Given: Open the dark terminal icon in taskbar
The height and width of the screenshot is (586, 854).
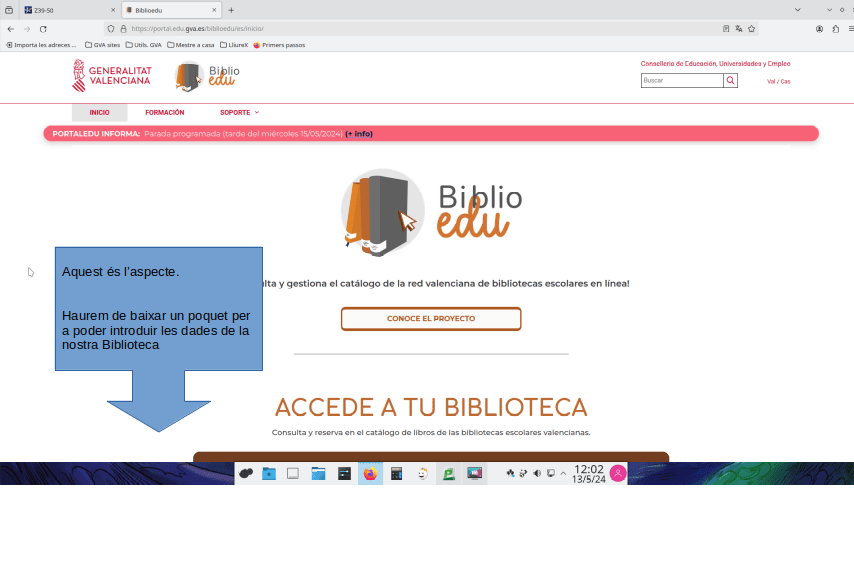Looking at the screenshot, I should pos(344,474).
